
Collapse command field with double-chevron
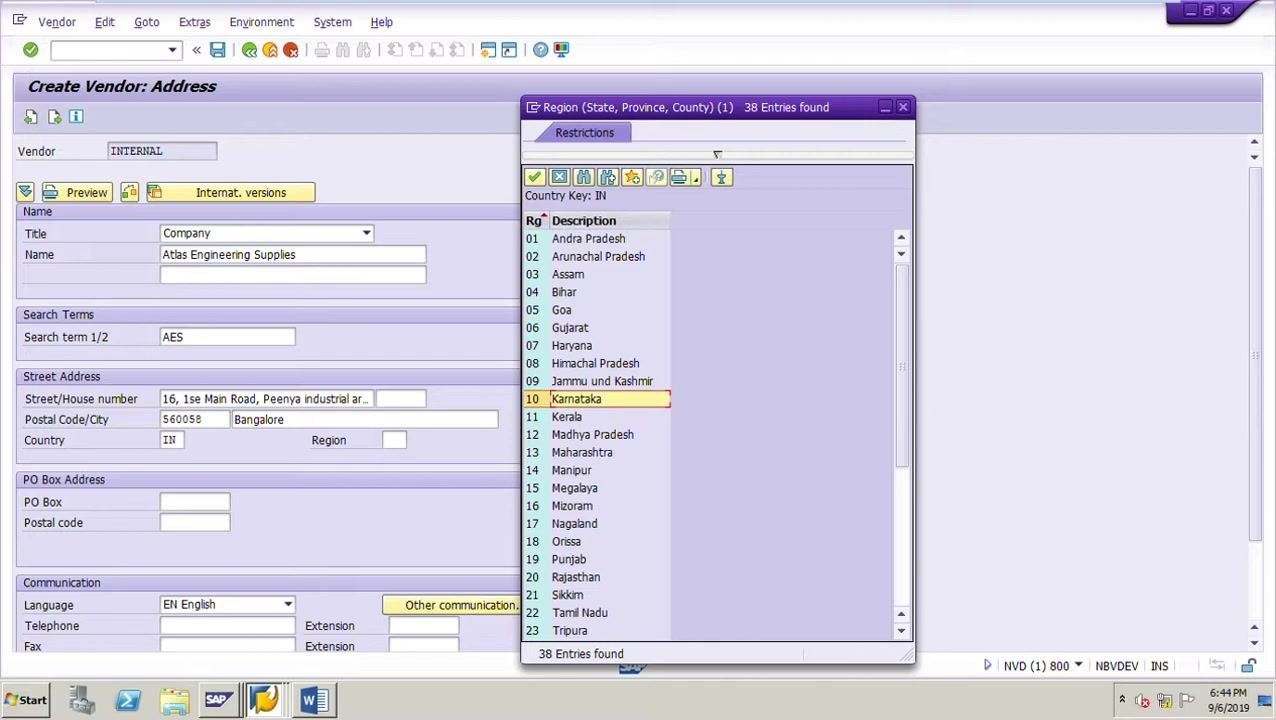(196, 50)
